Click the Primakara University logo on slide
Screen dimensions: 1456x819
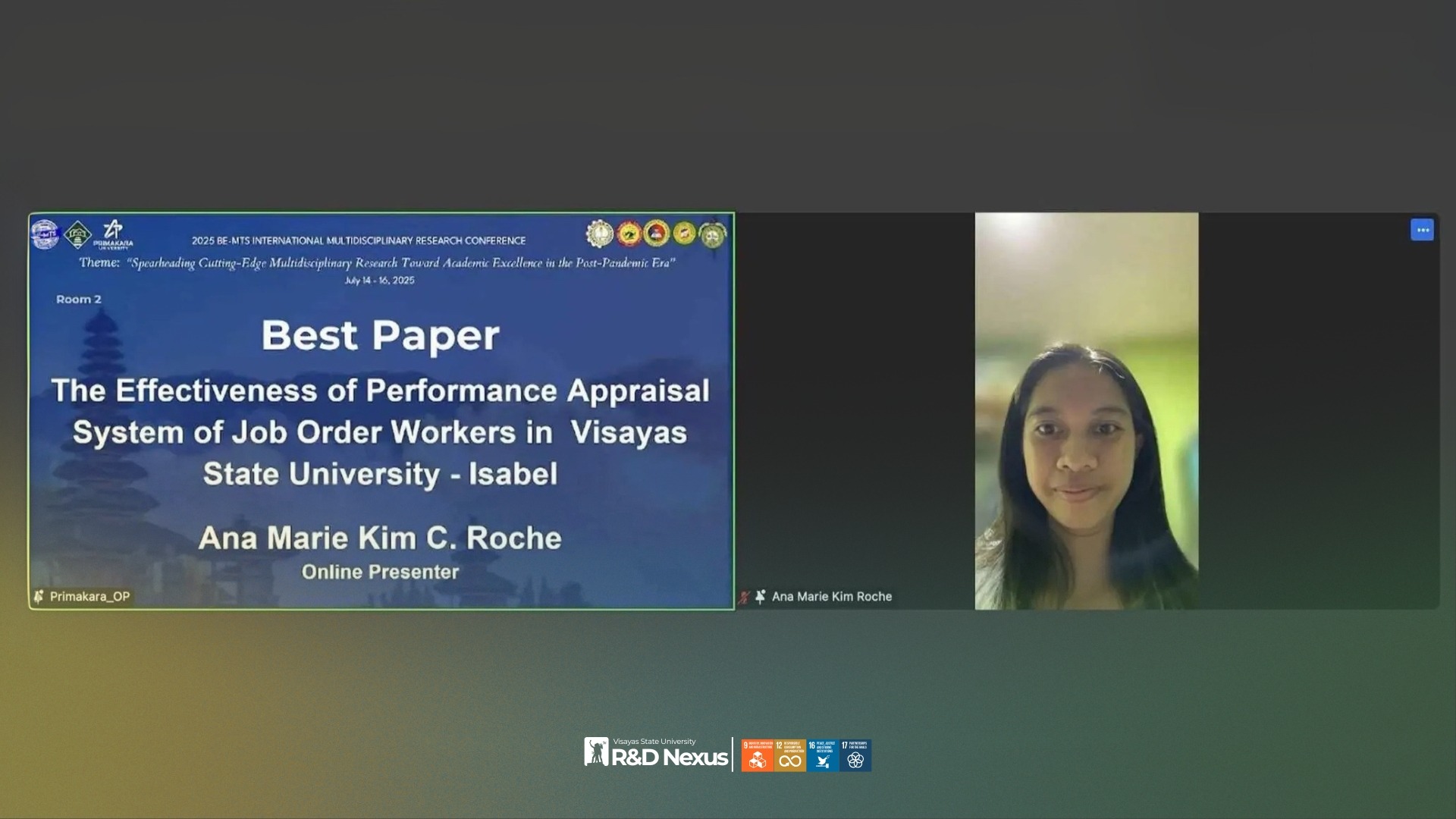pyautogui.click(x=113, y=234)
